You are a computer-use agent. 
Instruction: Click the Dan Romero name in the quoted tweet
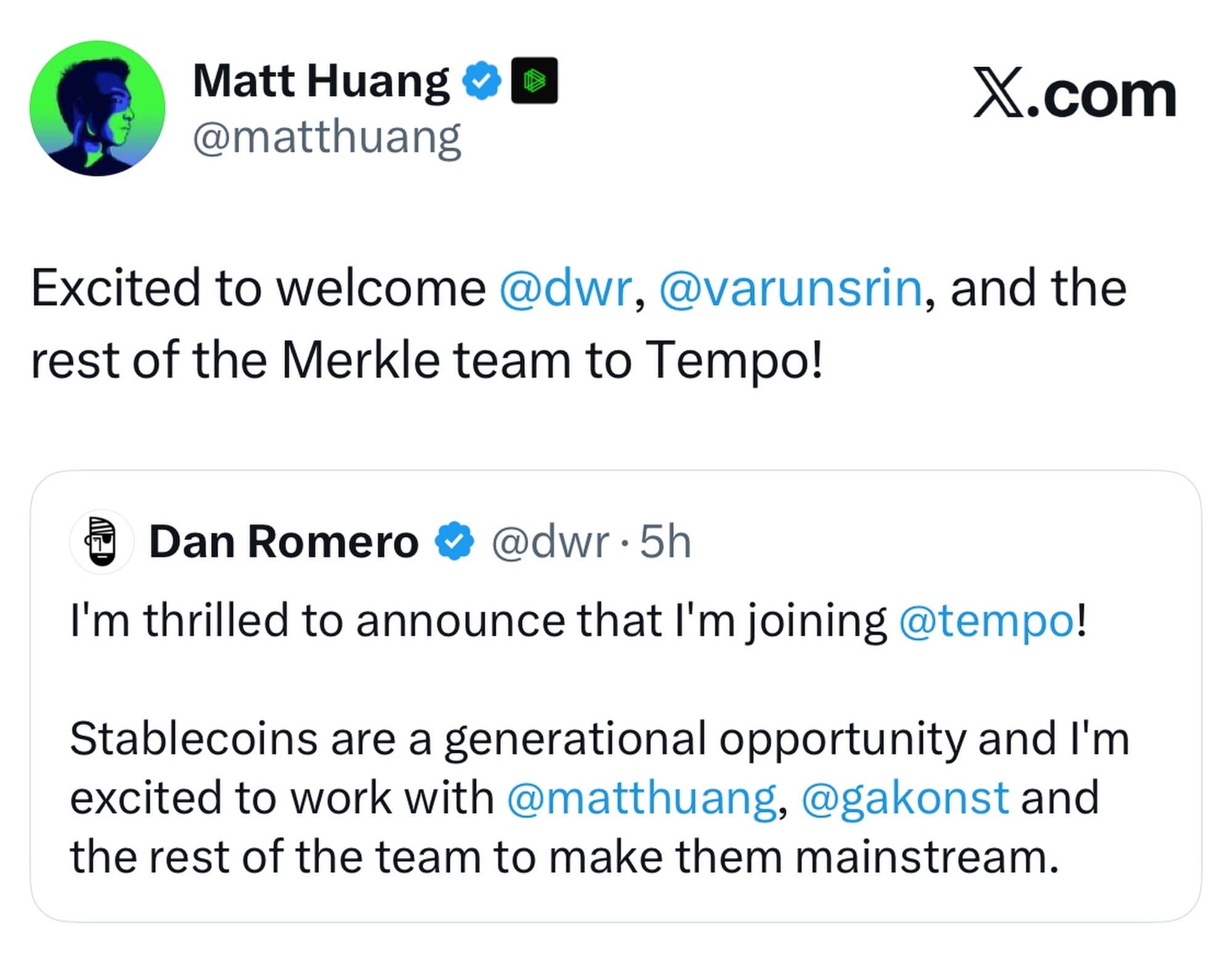(x=284, y=542)
